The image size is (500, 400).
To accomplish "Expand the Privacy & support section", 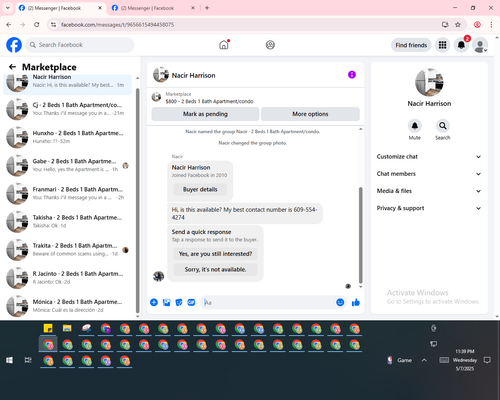I will click(429, 208).
